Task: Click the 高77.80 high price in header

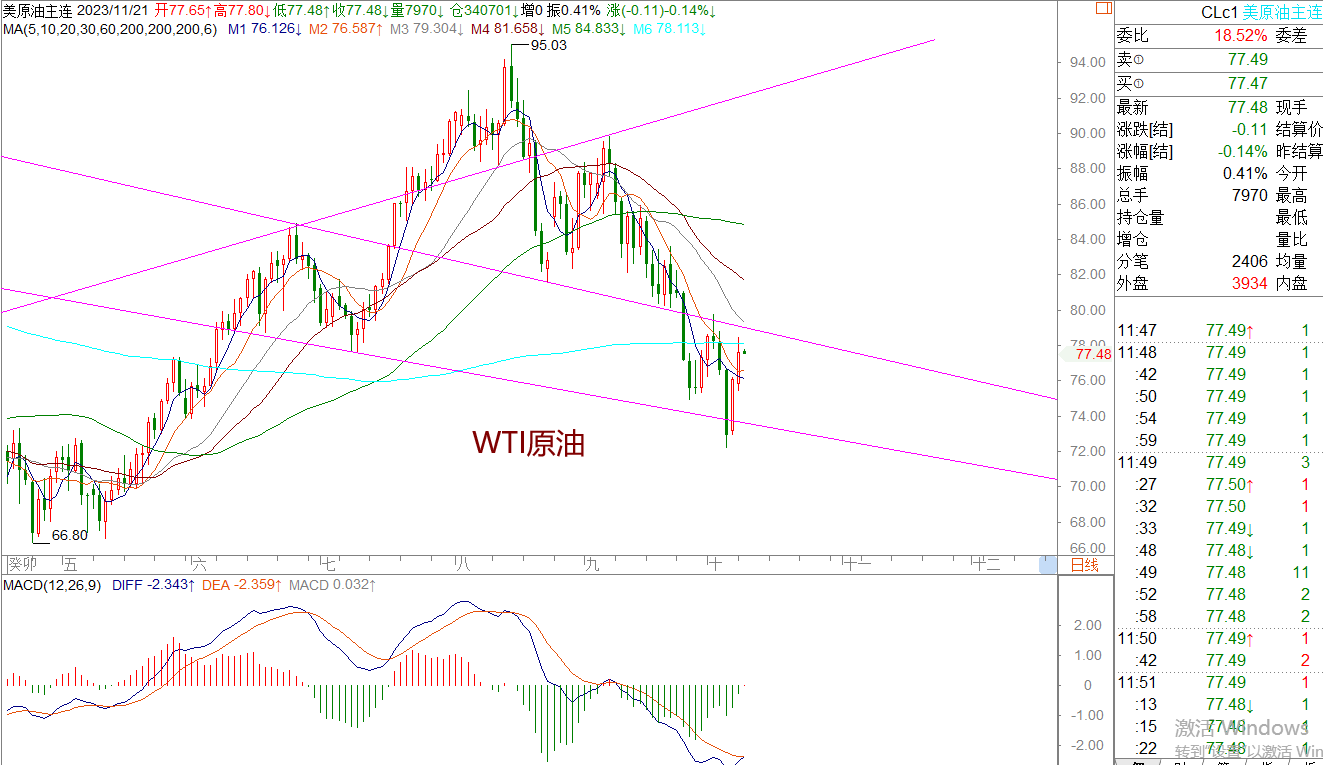Action: click(x=240, y=10)
